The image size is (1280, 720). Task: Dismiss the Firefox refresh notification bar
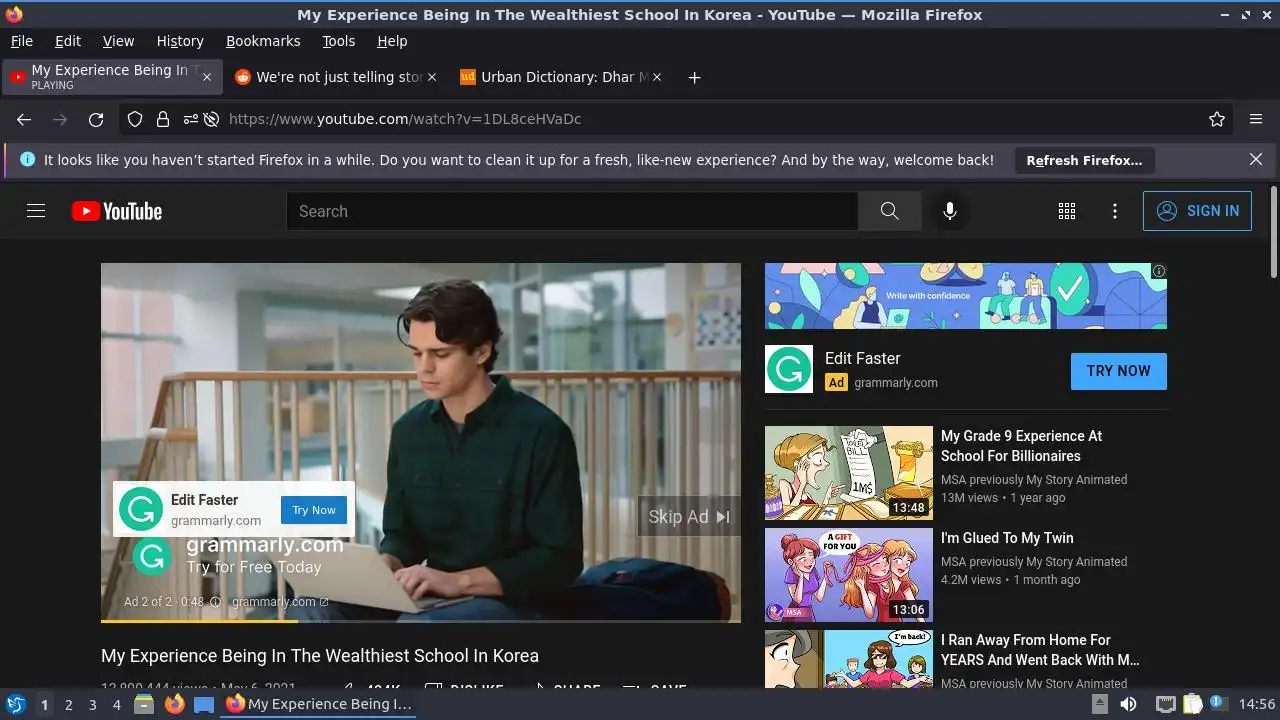coord(1256,159)
